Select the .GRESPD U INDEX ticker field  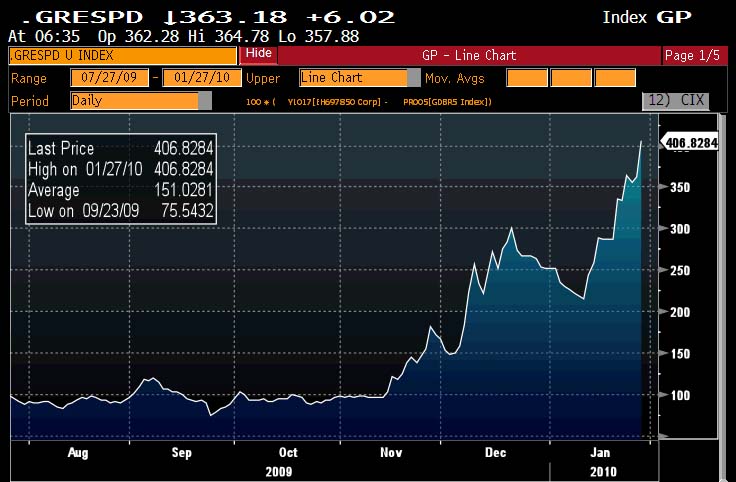[x=120, y=55]
